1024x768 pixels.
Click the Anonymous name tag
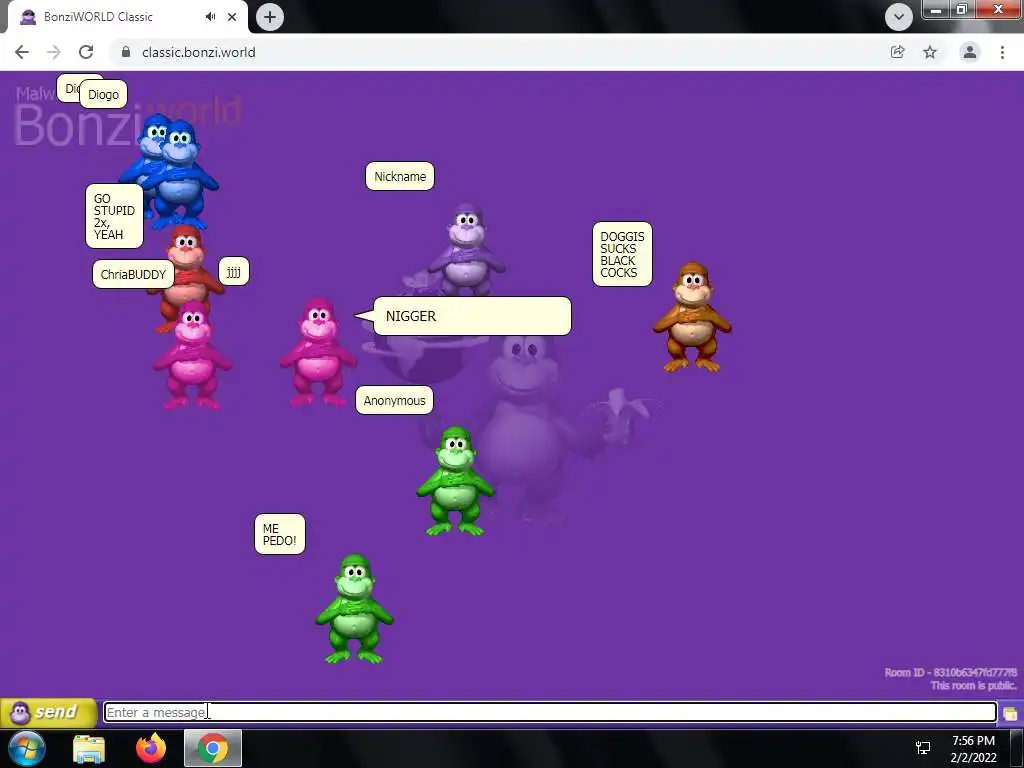[x=394, y=400]
